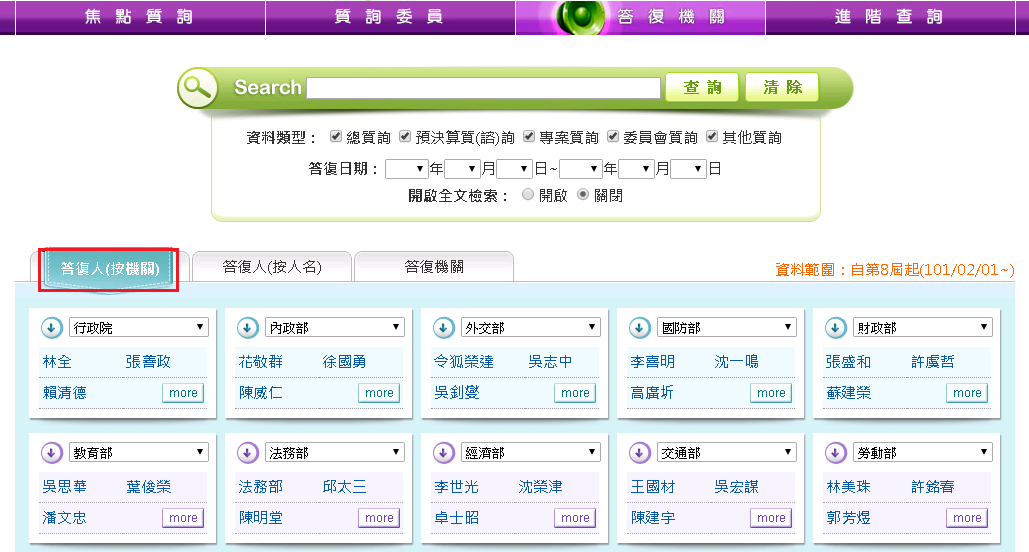
Task: Toggle the 專案質詢 checkbox
Action: pos(529,137)
